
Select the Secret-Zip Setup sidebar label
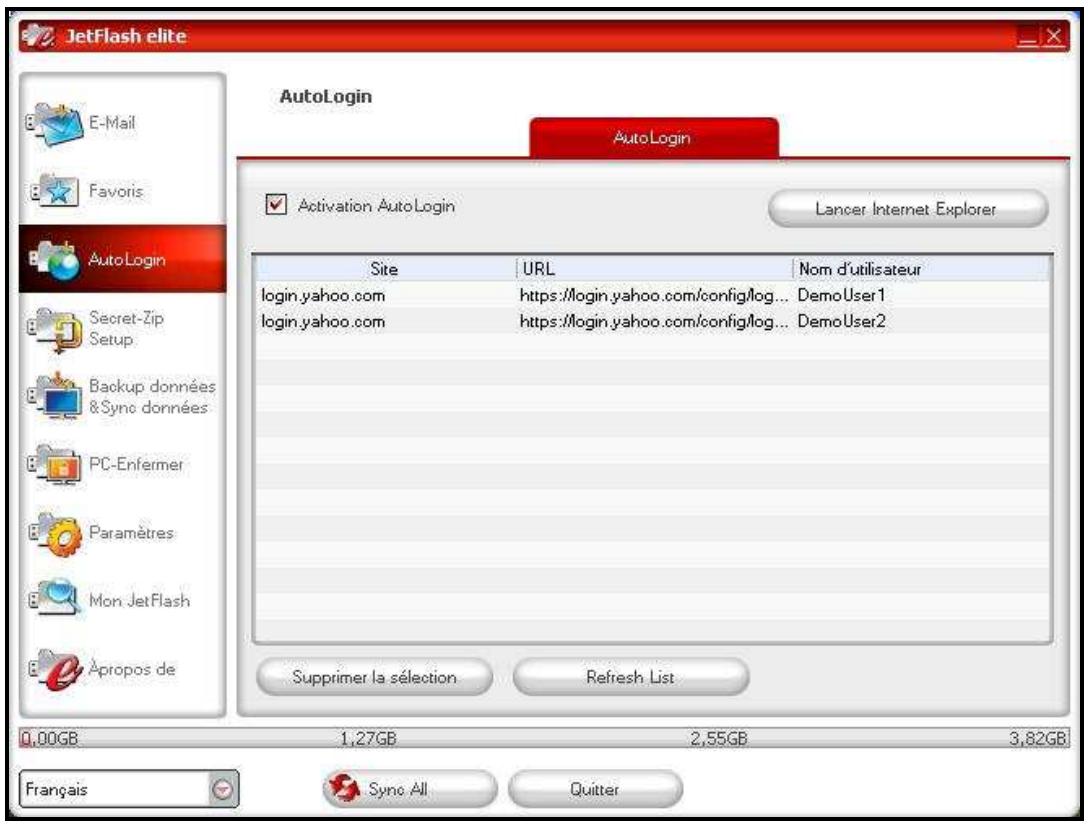[x=127, y=329]
